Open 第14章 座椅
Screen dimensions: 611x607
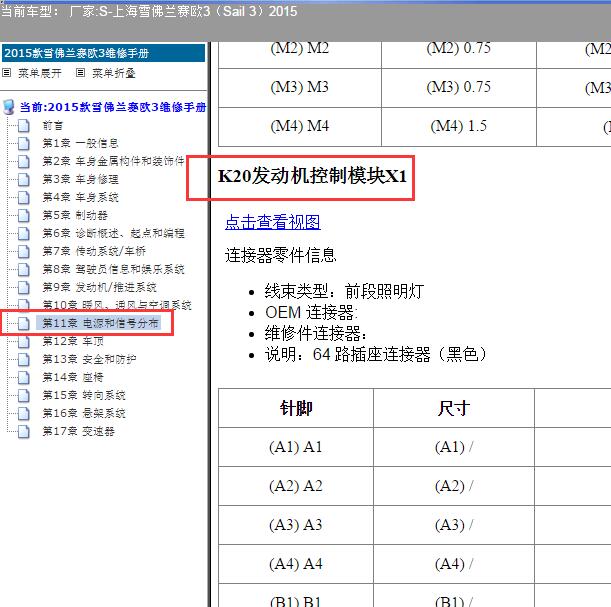pos(73,377)
